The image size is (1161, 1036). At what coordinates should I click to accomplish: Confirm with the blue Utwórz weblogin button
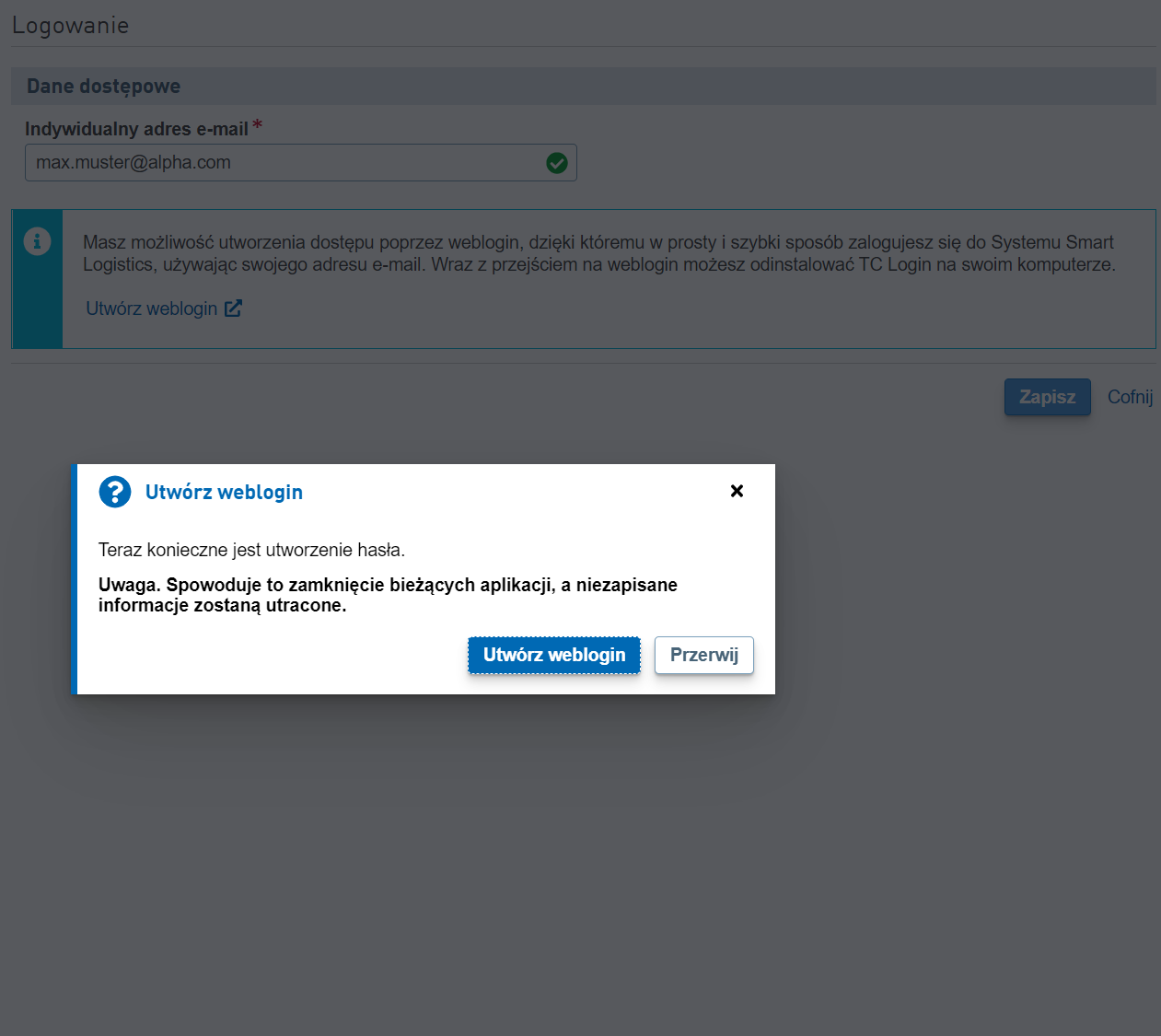point(554,655)
